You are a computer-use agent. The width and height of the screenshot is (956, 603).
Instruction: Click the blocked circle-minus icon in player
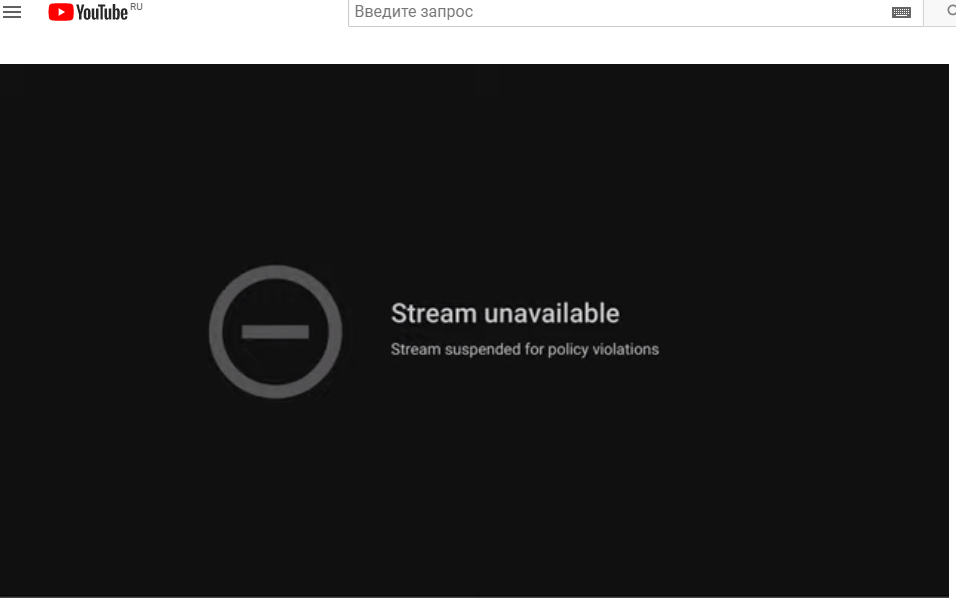coord(276,332)
